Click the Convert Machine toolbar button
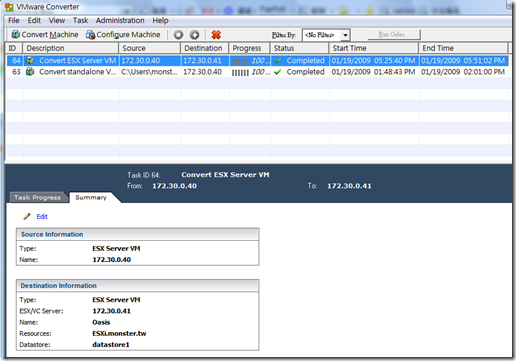 pyautogui.click(x=45, y=35)
